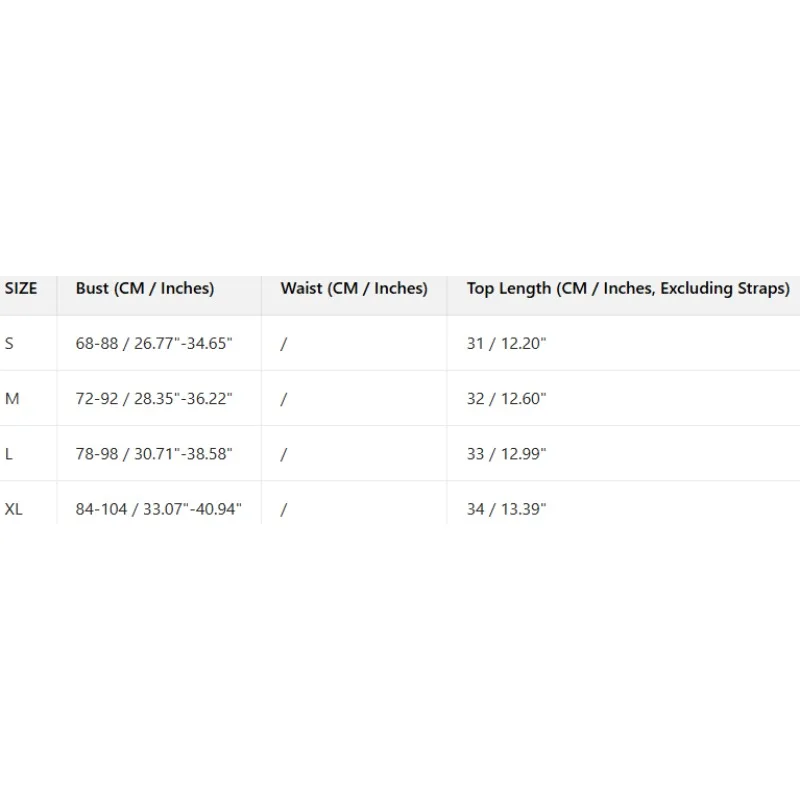Click top length value 31 / 12.20"
The image size is (800, 800).
click(507, 343)
